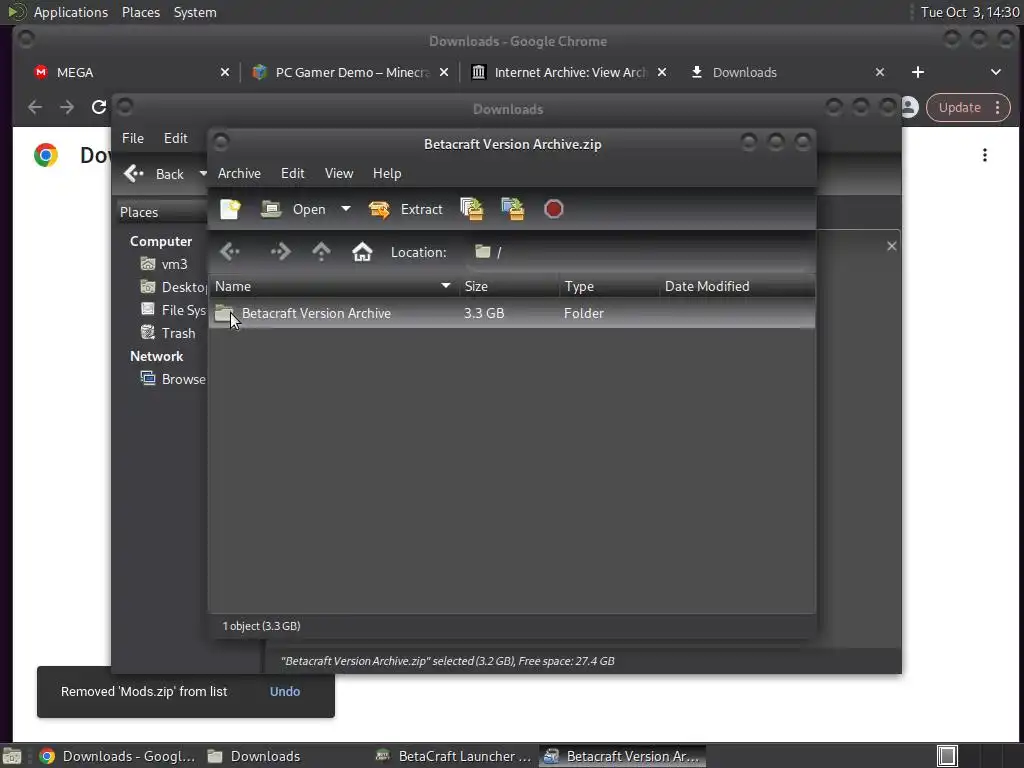1024x768 pixels.
Task: Click Undo in the removed toast
Action: point(285,692)
